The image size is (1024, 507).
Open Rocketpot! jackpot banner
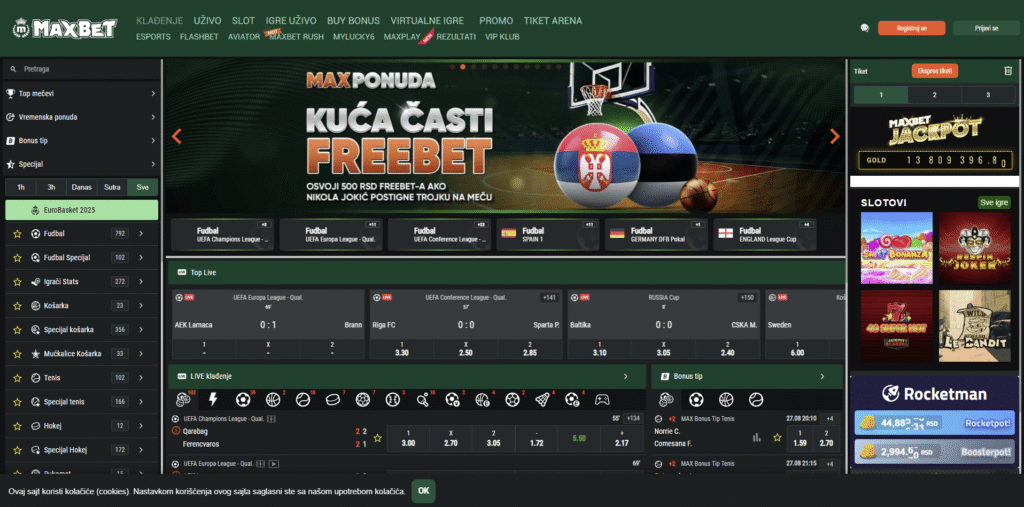[935, 423]
